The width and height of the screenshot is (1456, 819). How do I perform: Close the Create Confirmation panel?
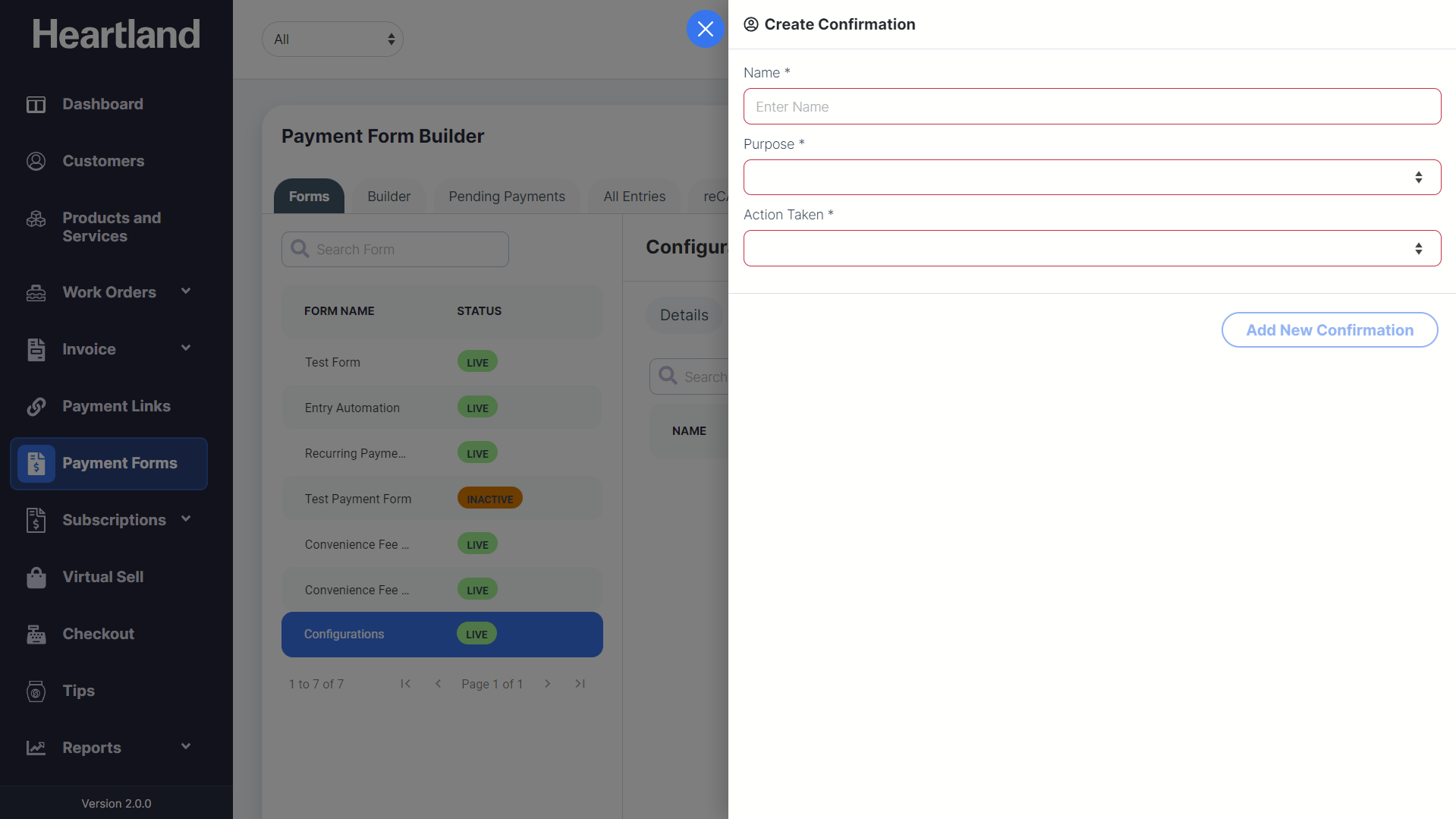point(705,29)
